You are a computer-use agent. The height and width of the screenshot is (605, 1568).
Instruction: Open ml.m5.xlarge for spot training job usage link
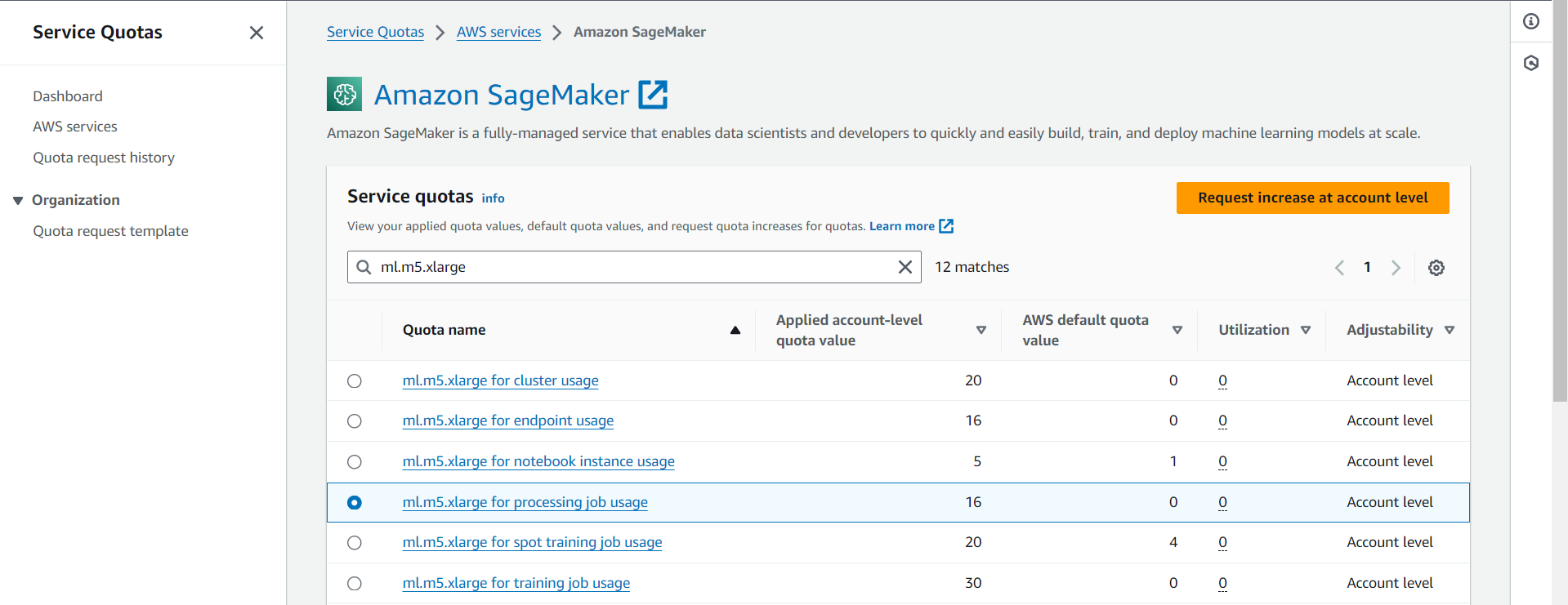click(532, 542)
